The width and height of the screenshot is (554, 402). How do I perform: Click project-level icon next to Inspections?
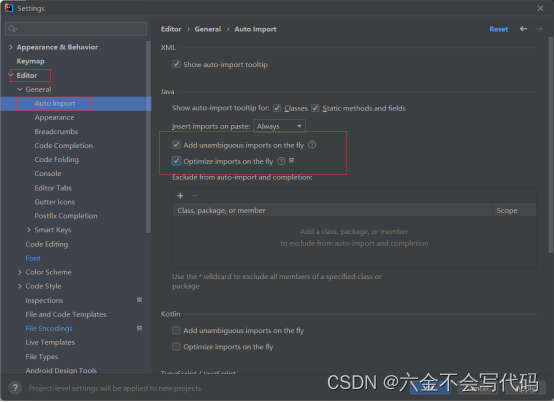click(x=140, y=300)
